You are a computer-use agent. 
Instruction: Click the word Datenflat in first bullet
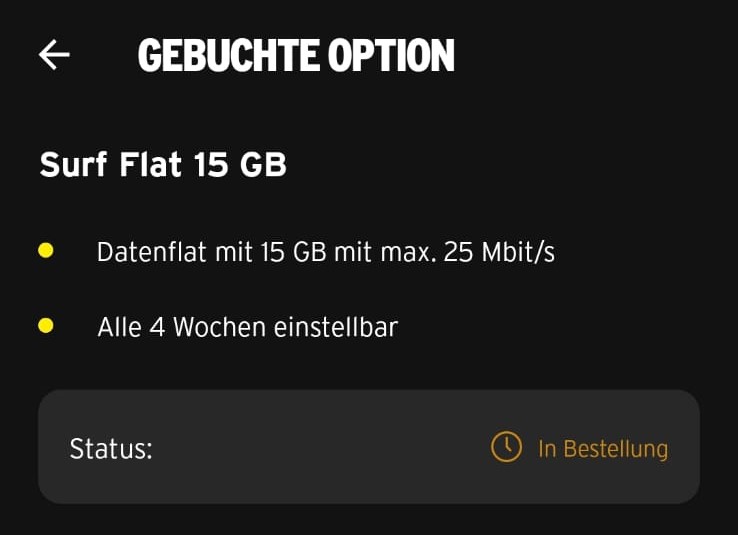pos(152,252)
